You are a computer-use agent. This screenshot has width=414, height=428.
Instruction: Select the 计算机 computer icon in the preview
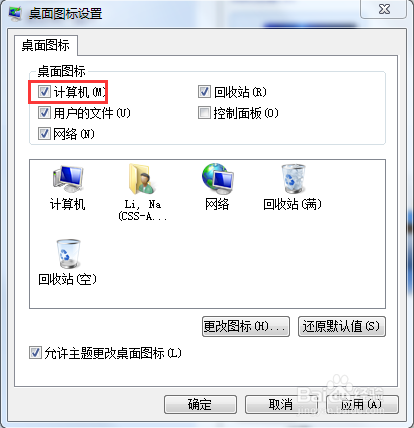click(68, 179)
